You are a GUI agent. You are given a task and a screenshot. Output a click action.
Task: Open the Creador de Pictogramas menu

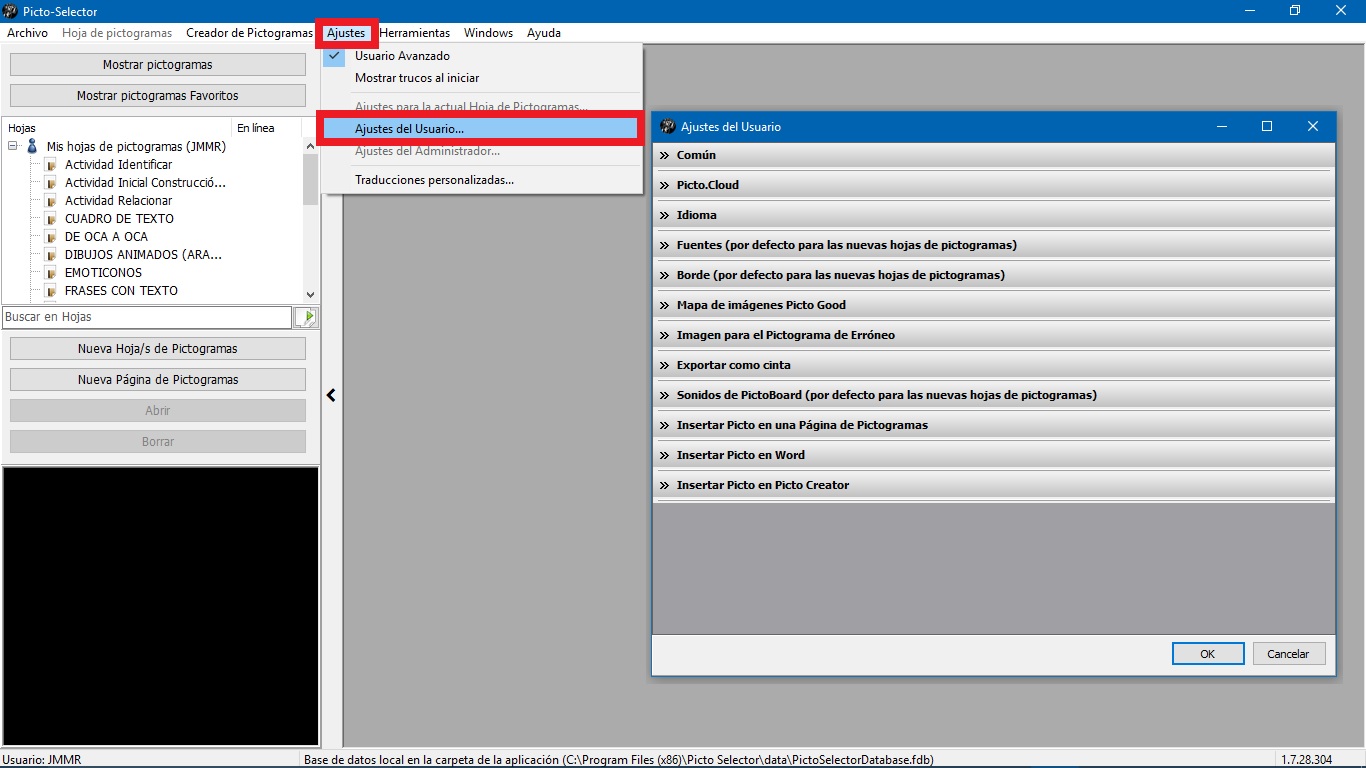tap(249, 33)
